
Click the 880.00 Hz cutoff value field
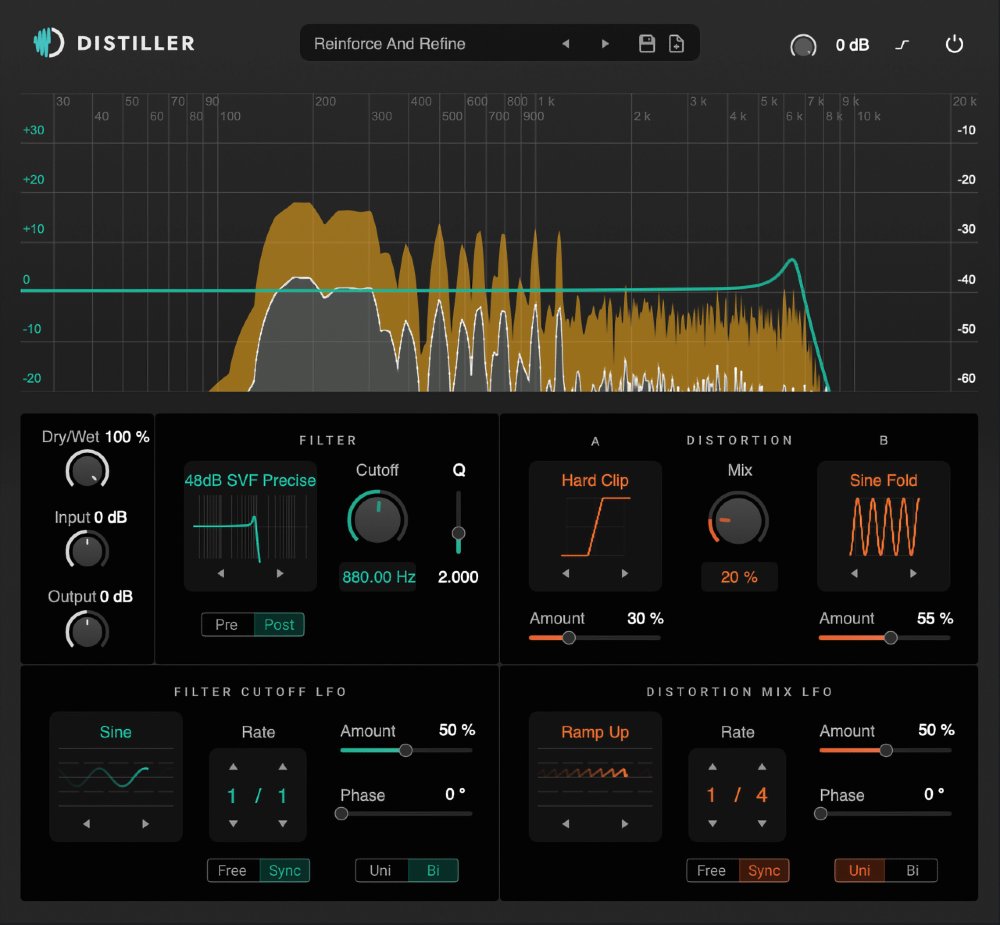[377, 576]
